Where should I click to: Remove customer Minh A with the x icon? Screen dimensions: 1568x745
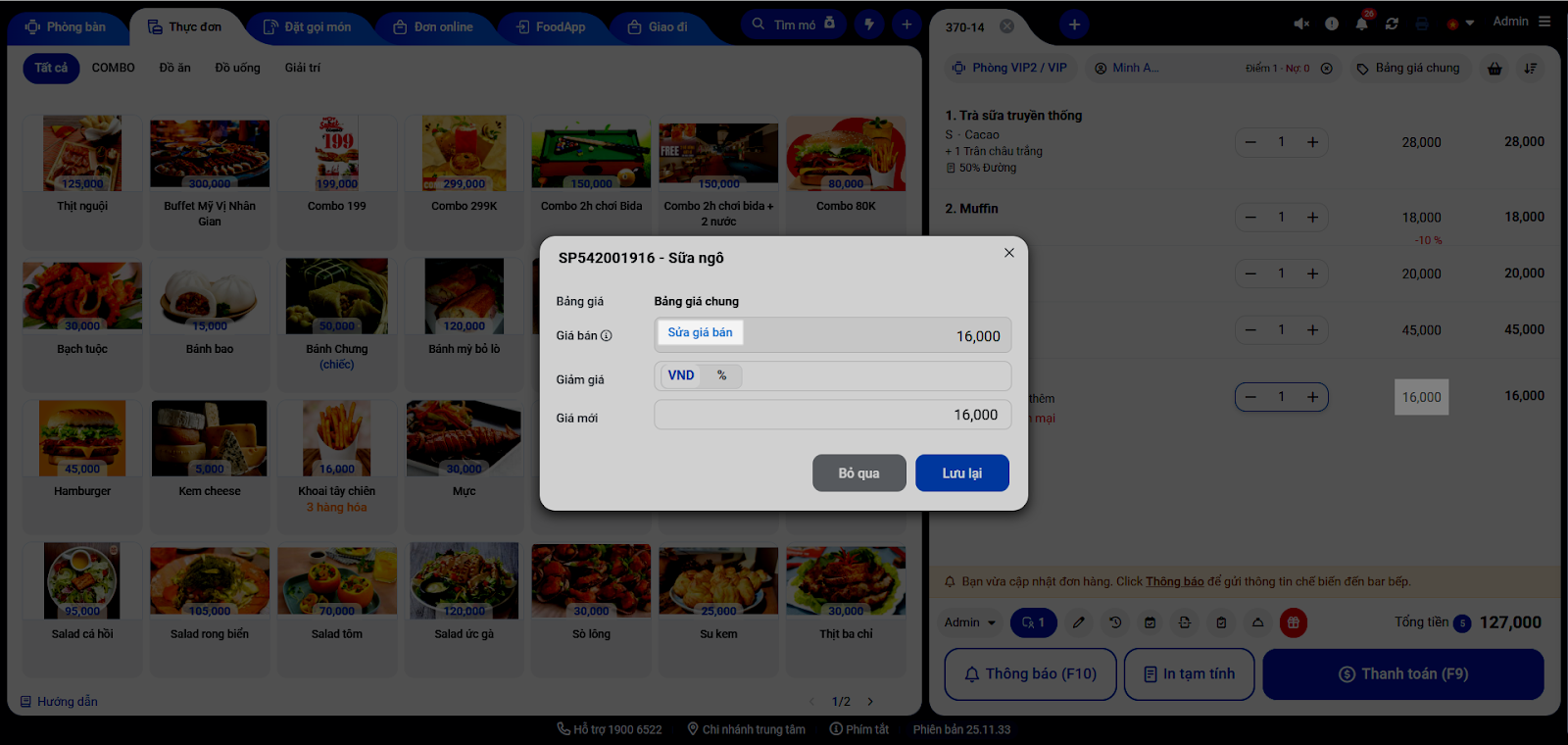(1326, 69)
